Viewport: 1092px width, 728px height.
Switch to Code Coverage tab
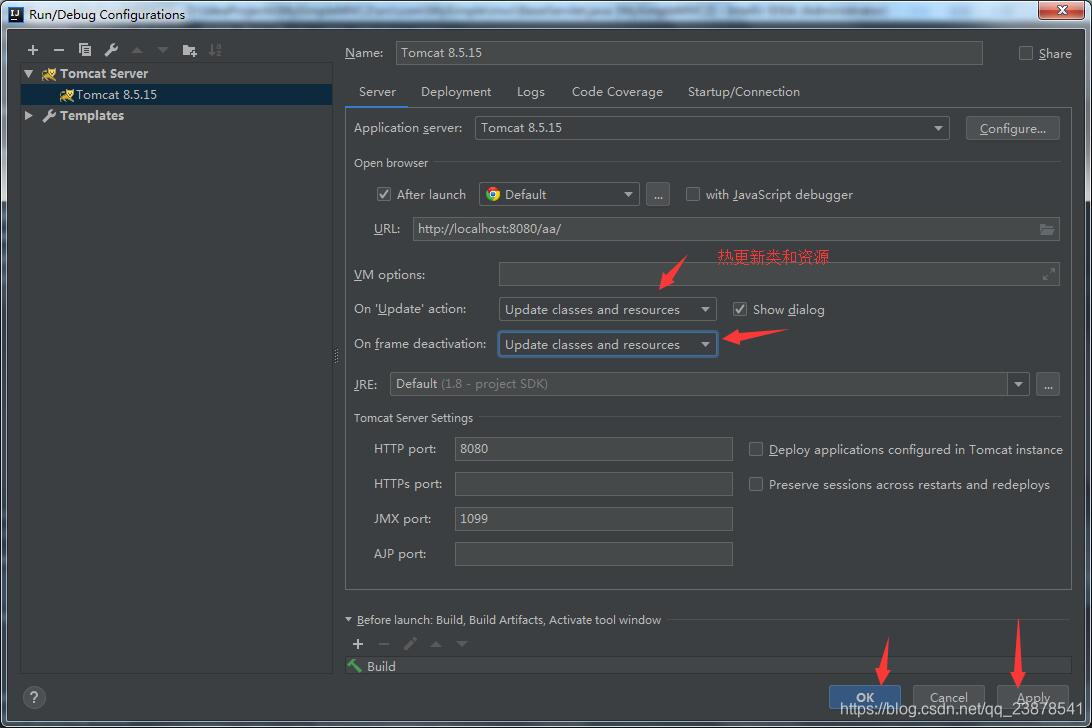click(x=617, y=92)
